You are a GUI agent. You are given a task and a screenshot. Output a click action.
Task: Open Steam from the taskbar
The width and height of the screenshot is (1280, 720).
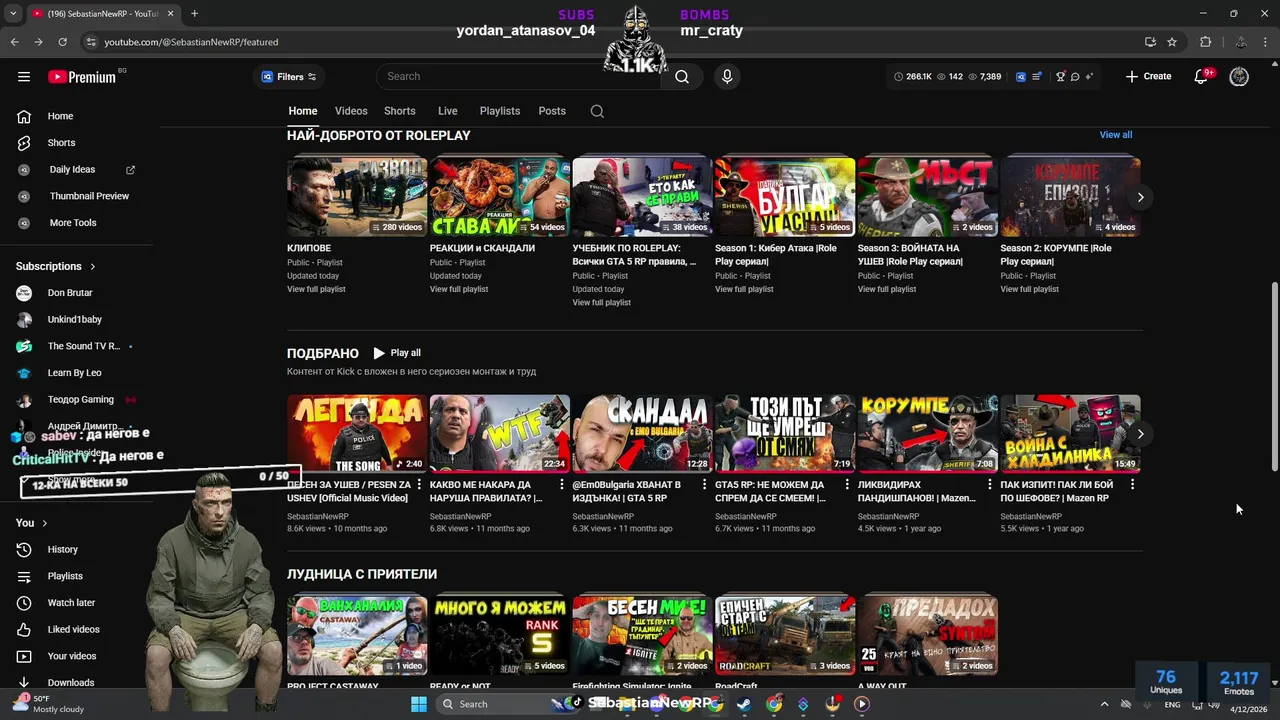pyautogui.click(x=744, y=704)
